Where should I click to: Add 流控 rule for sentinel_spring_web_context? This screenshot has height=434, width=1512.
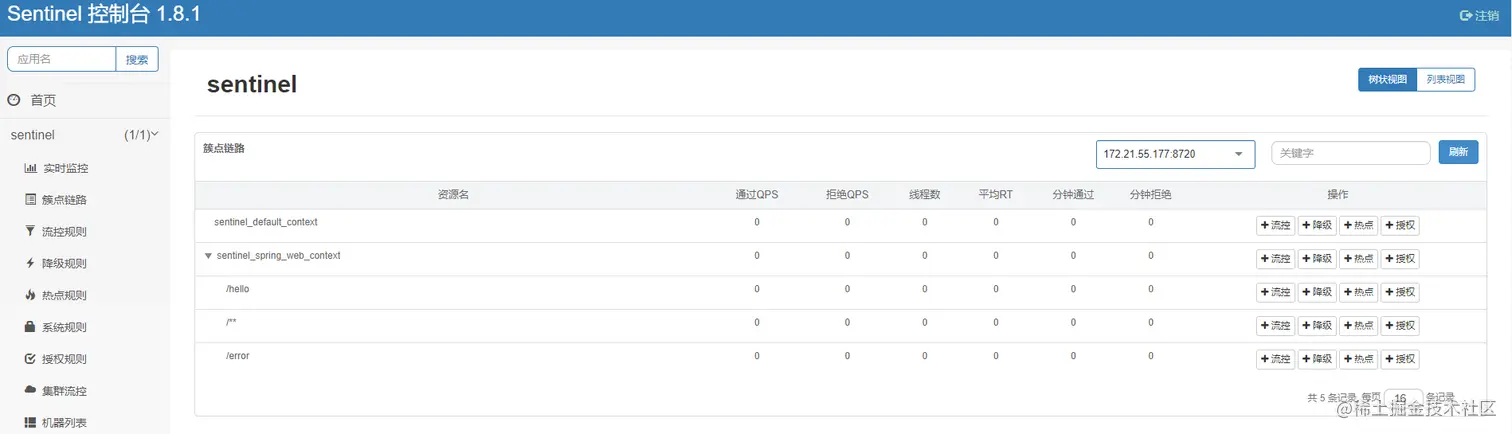click(1276, 259)
